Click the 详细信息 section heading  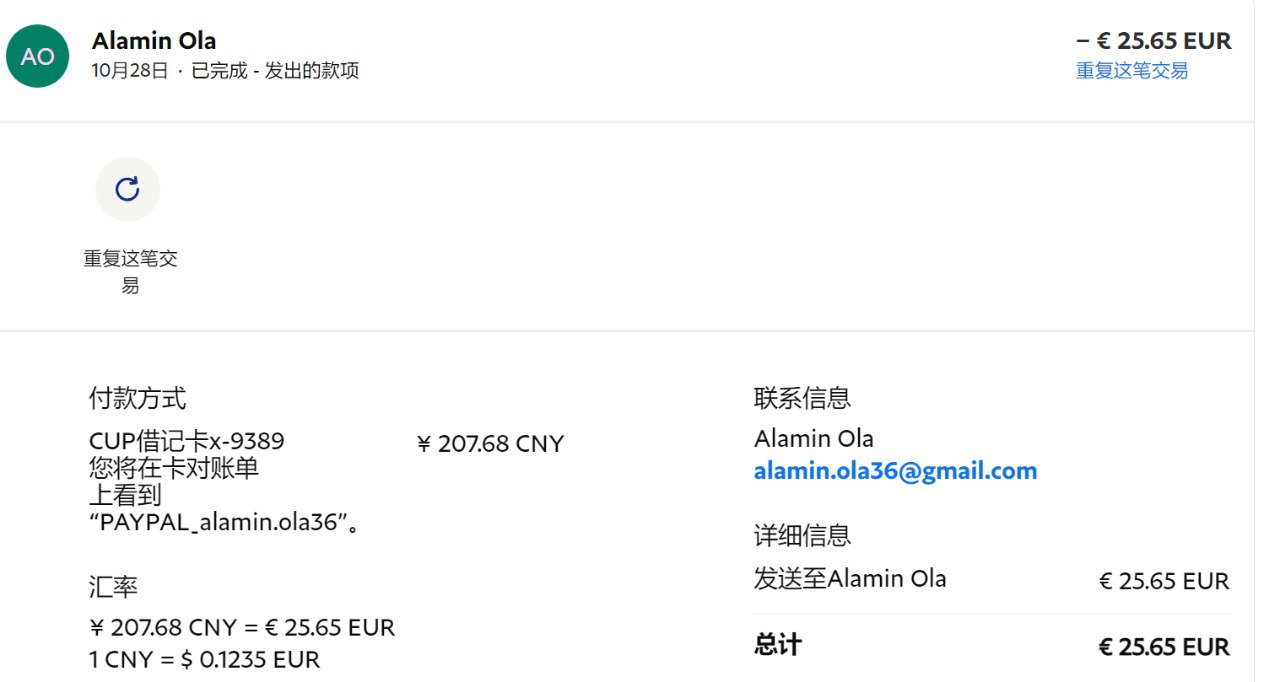(802, 535)
